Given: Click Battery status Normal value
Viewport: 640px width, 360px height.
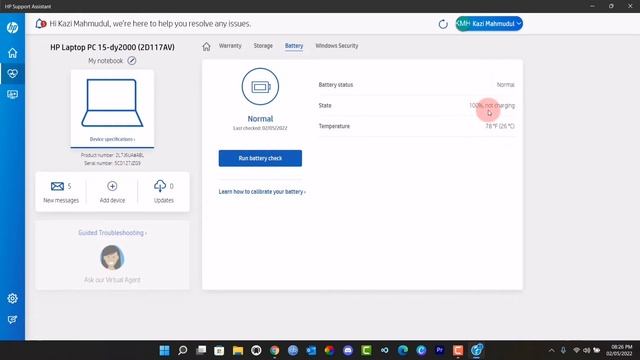Looking at the screenshot, I should click(x=506, y=84).
